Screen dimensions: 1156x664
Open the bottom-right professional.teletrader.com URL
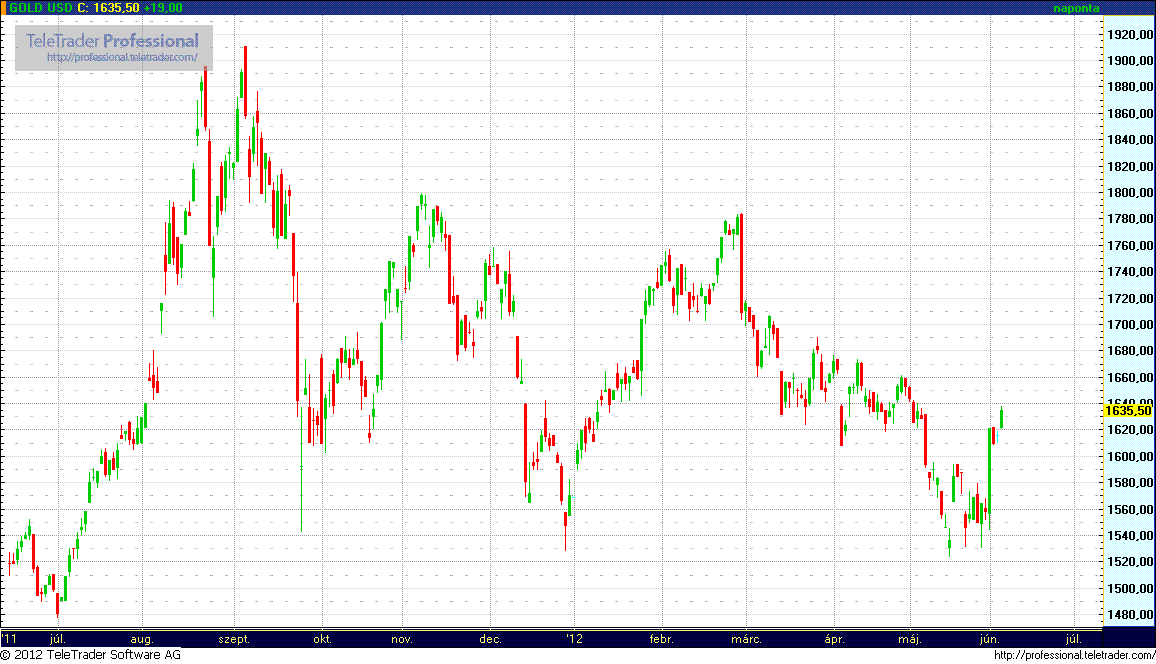click(1075, 655)
